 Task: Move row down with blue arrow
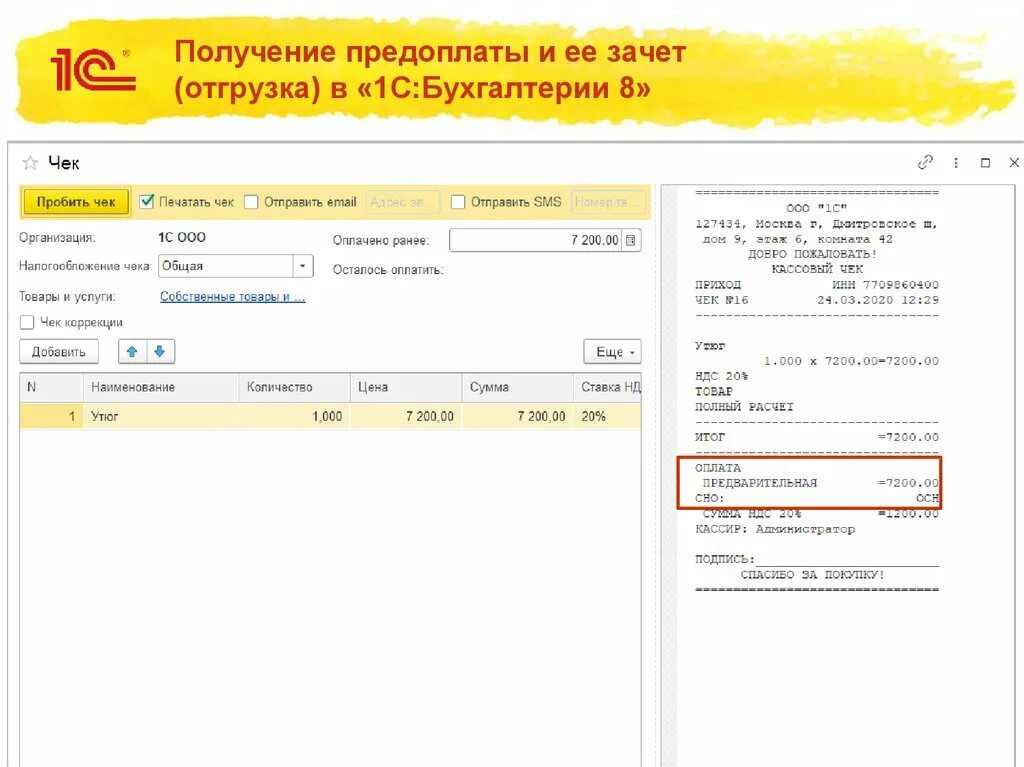[160, 351]
